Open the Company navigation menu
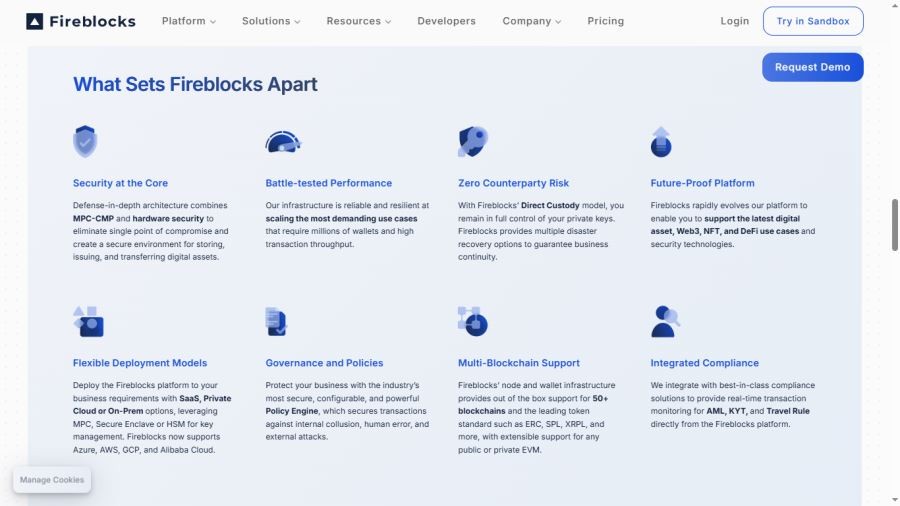 click(x=532, y=21)
